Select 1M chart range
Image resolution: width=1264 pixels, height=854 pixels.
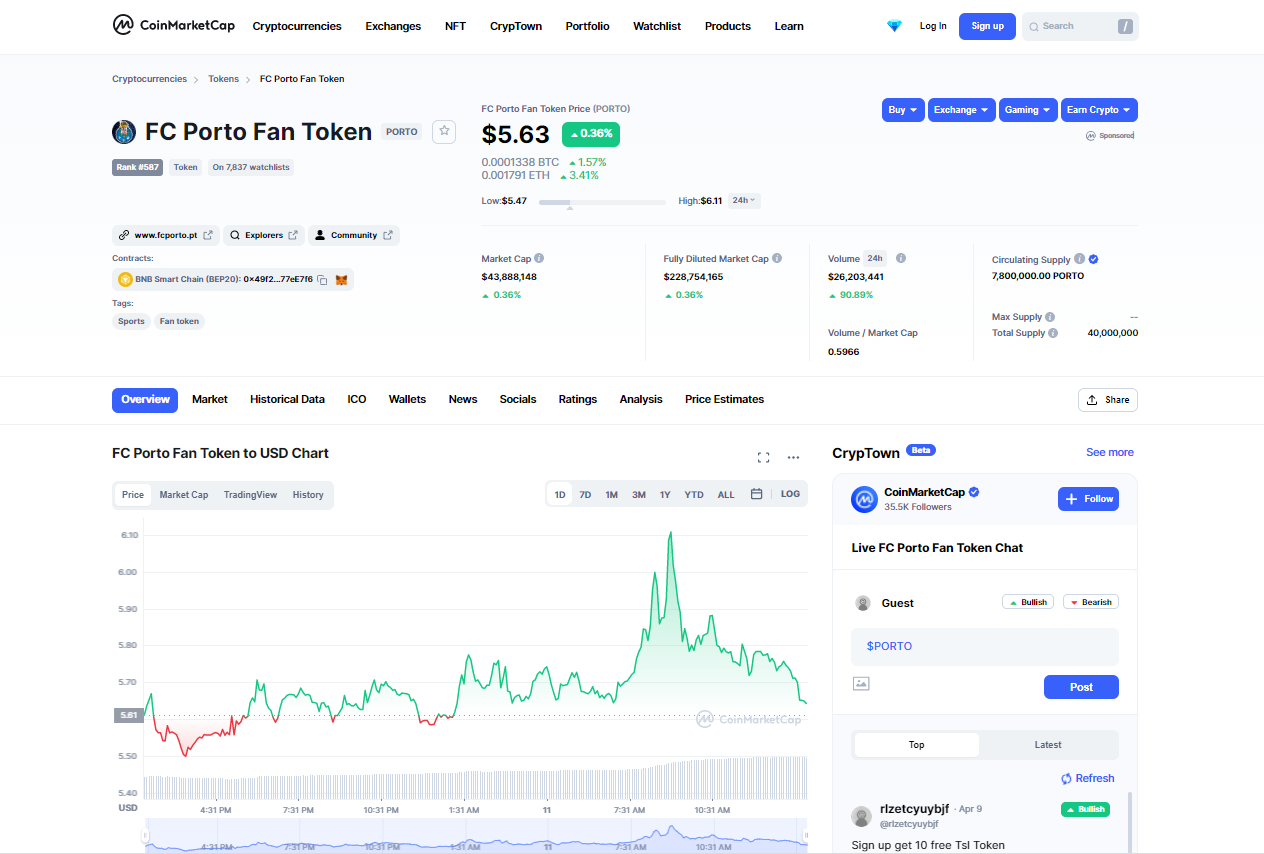[611, 494]
